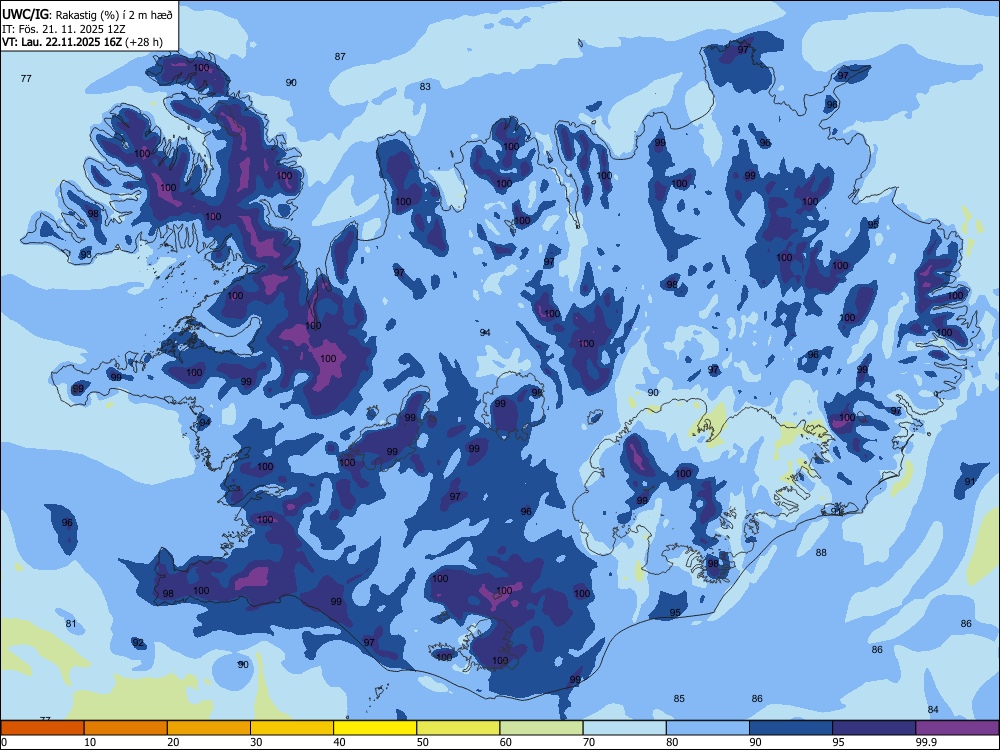This screenshot has height=750, width=1000.
Task: Select the indigo 95–99.9 legend swatch
Action: (x=874, y=728)
